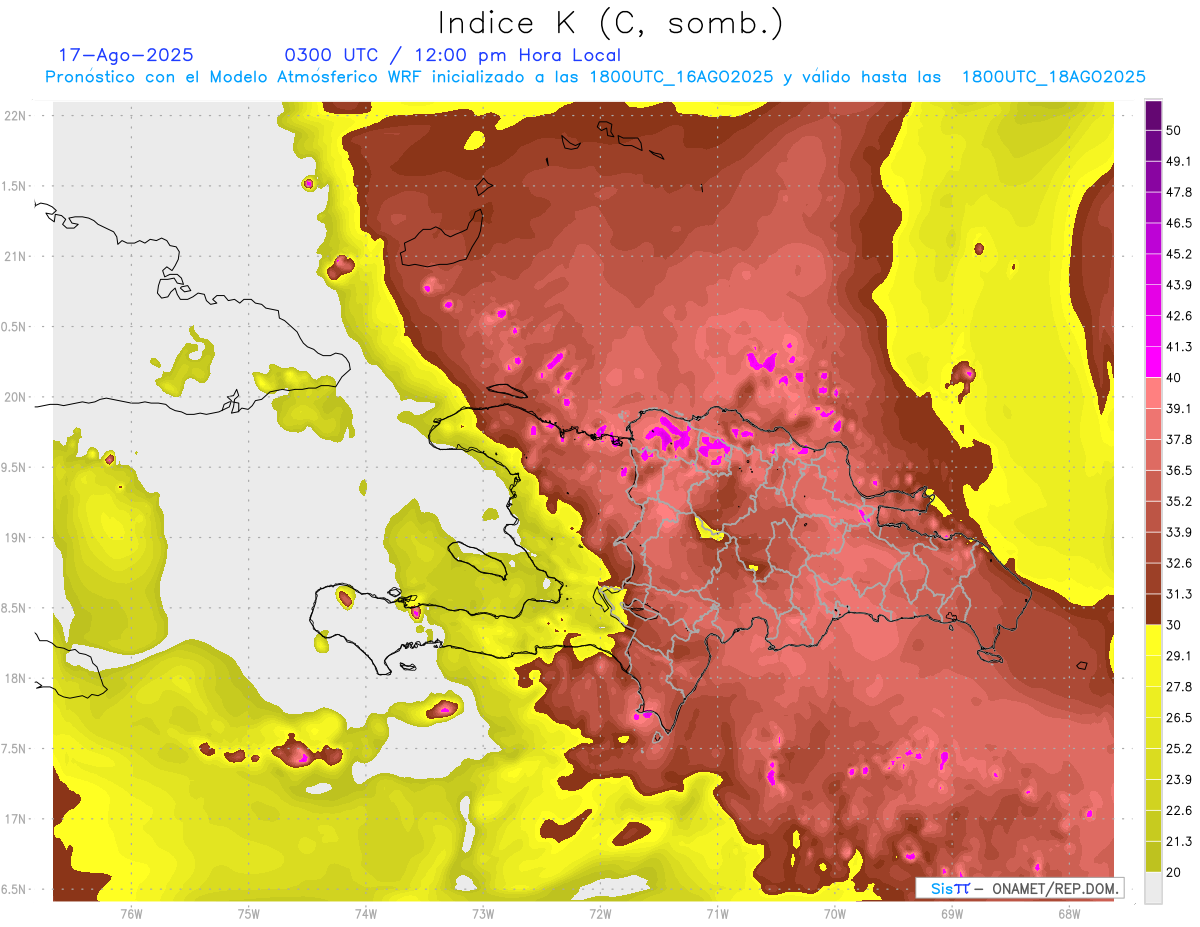Click the "69W" longitude label
1200x927 pixels.
pos(952,912)
